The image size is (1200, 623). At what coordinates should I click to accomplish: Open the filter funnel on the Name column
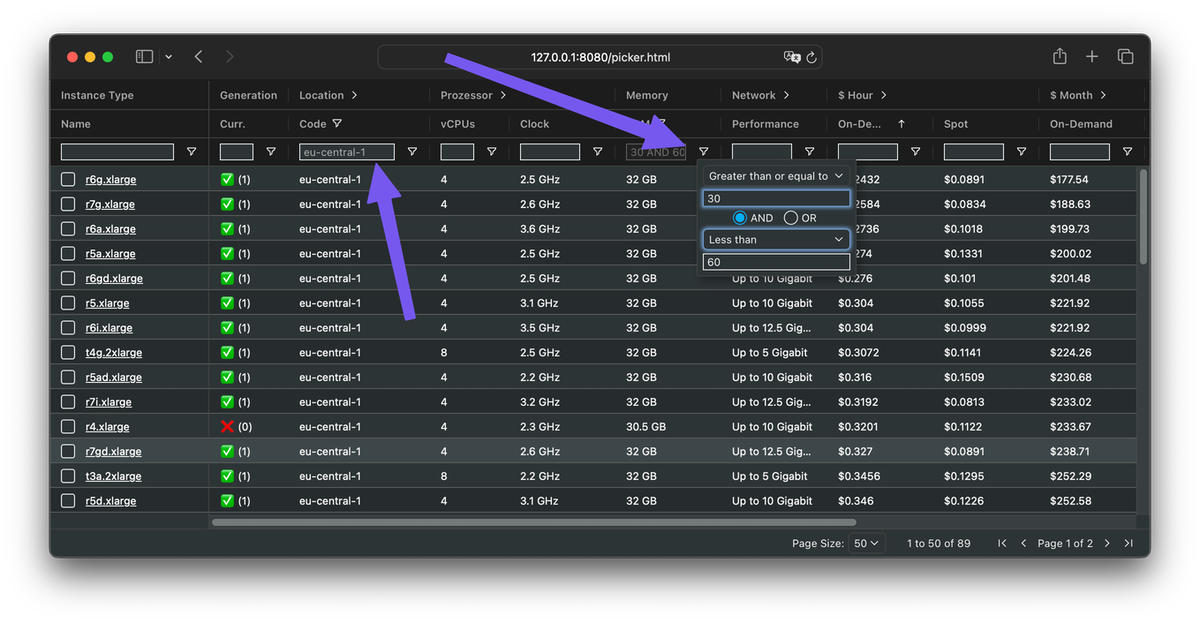pyautogui.click(x=192, y=151)
